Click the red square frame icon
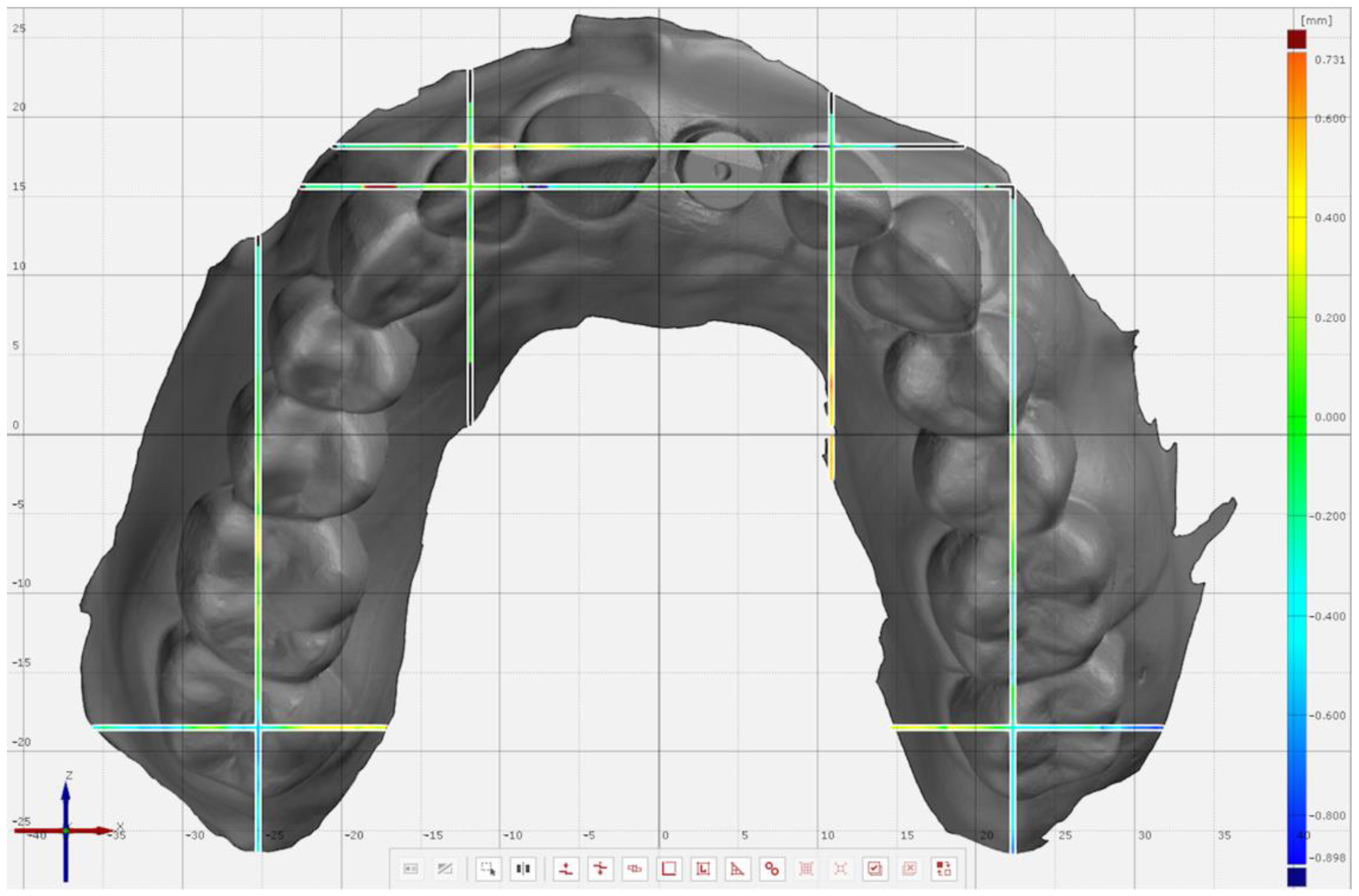 coord(669,869)
